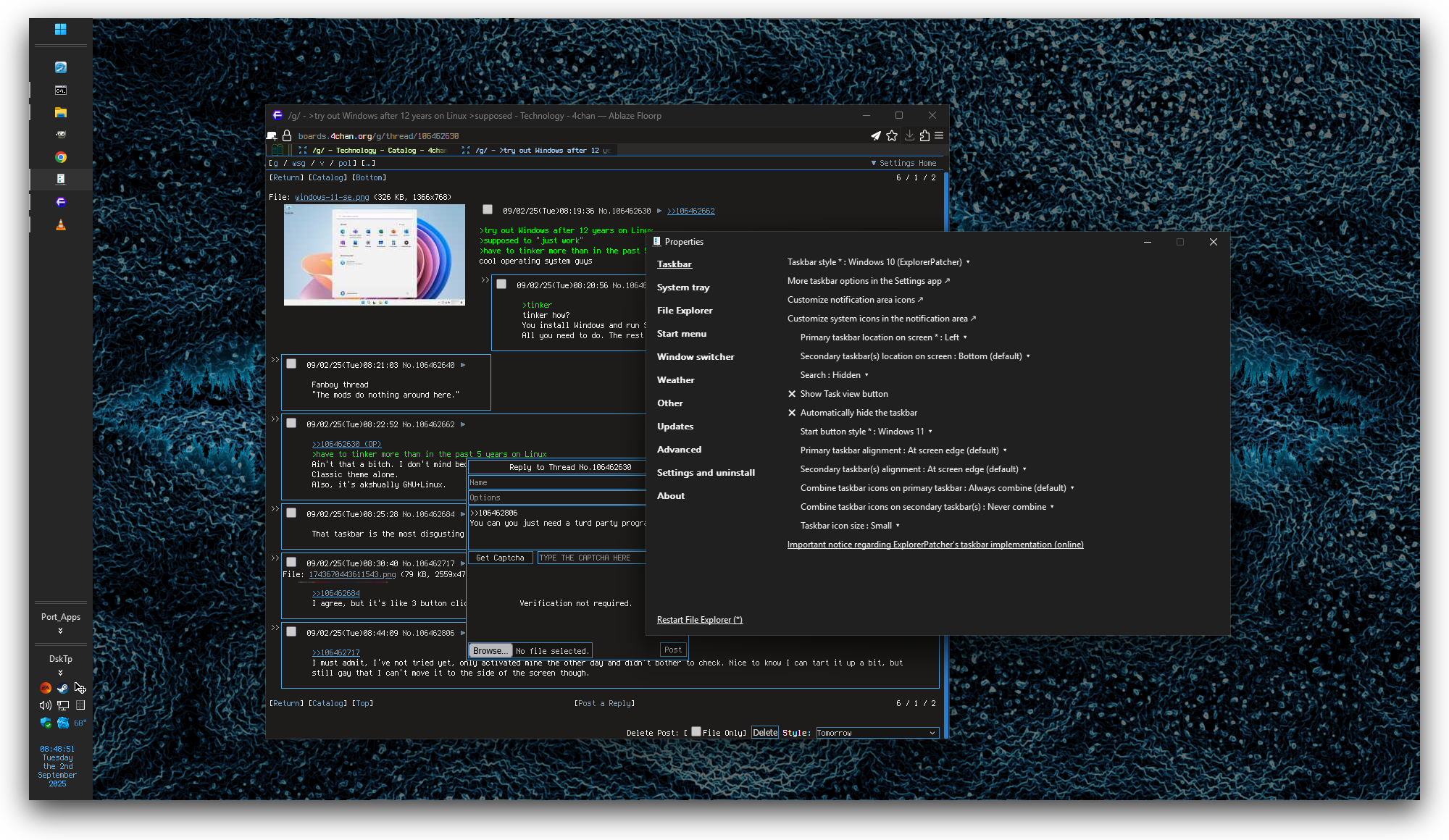
Task: Open the Windows Security tray icon
Action: tap(46, 723)
